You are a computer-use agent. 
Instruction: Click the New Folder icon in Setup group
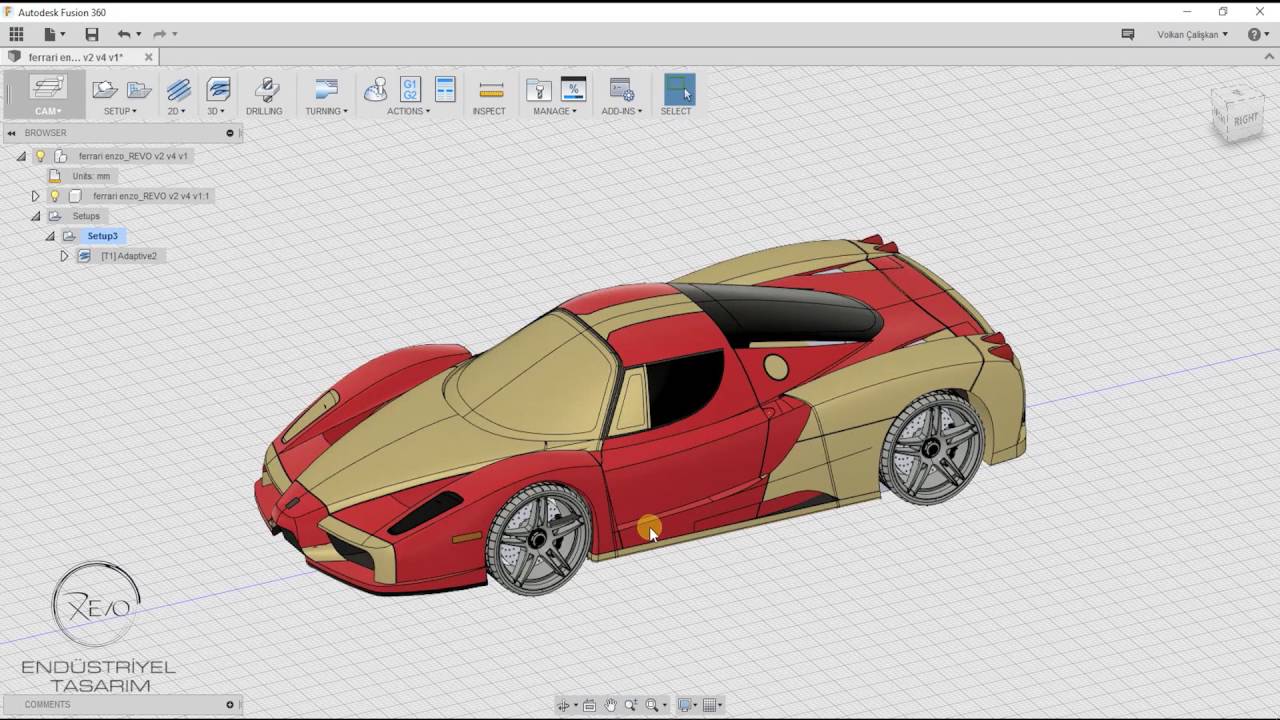click(139, 89)
